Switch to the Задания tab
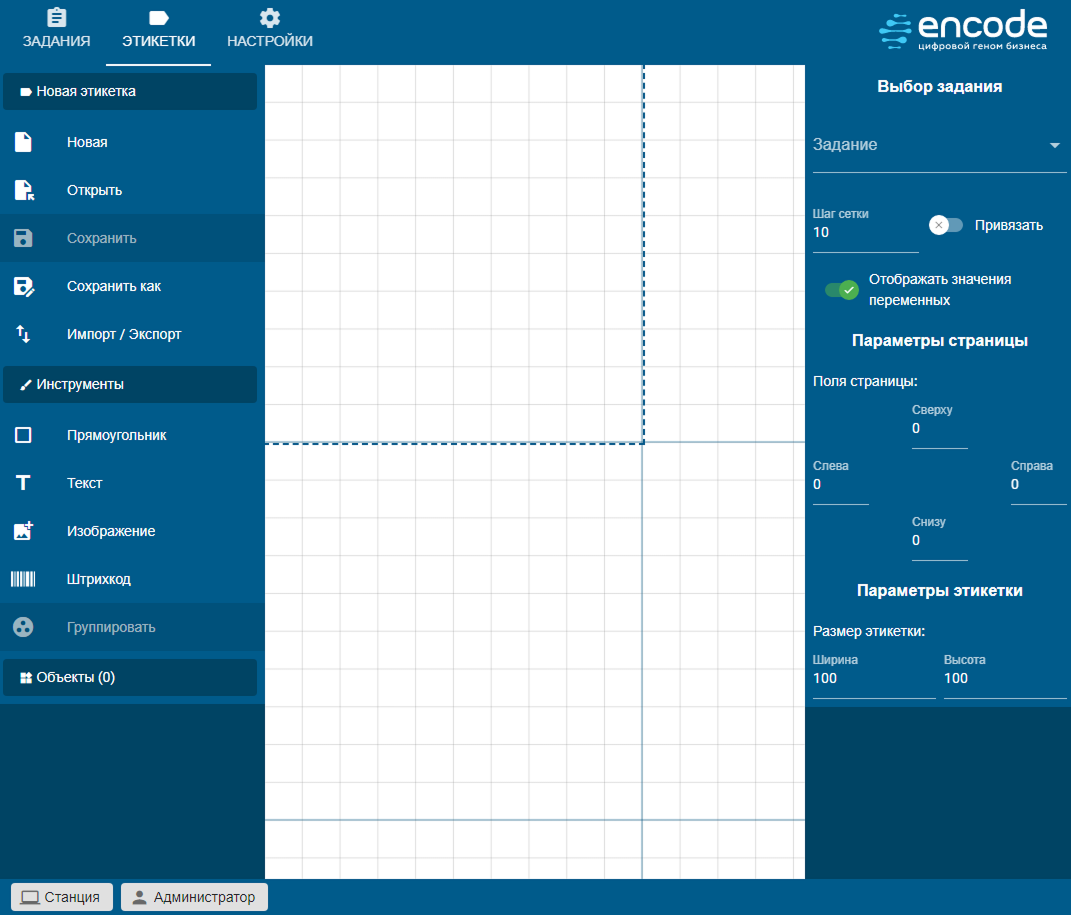This screenshot has width=1071, height=915. pos(57,30)
